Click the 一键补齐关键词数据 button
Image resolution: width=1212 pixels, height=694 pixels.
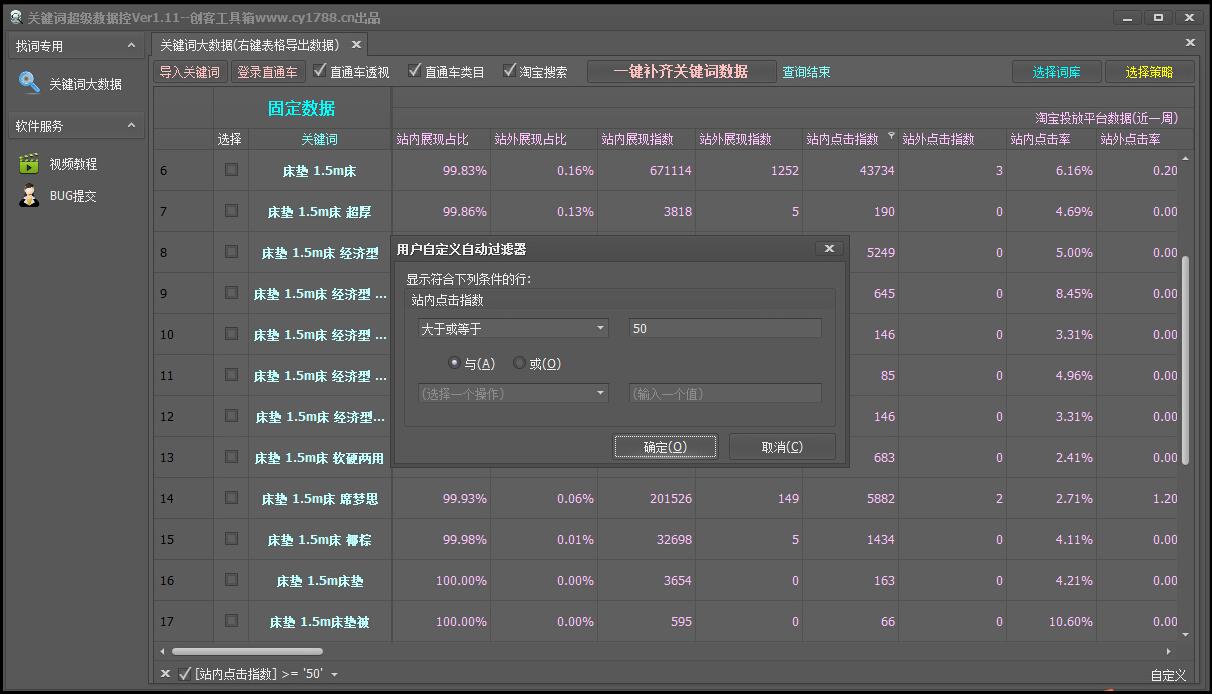coord(681,72)
